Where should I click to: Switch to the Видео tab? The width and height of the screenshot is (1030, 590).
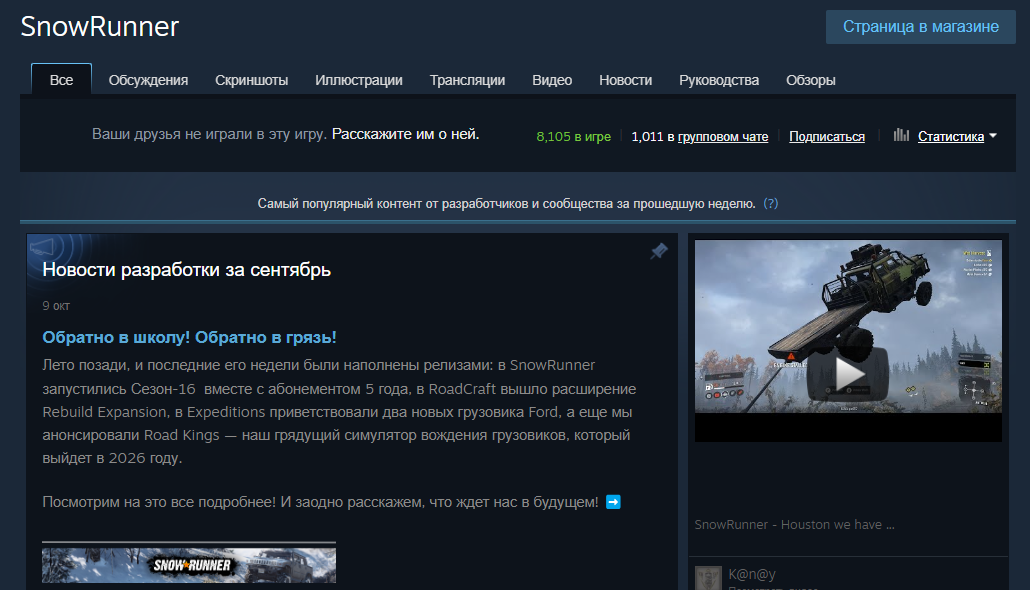[x=552, y=80]
